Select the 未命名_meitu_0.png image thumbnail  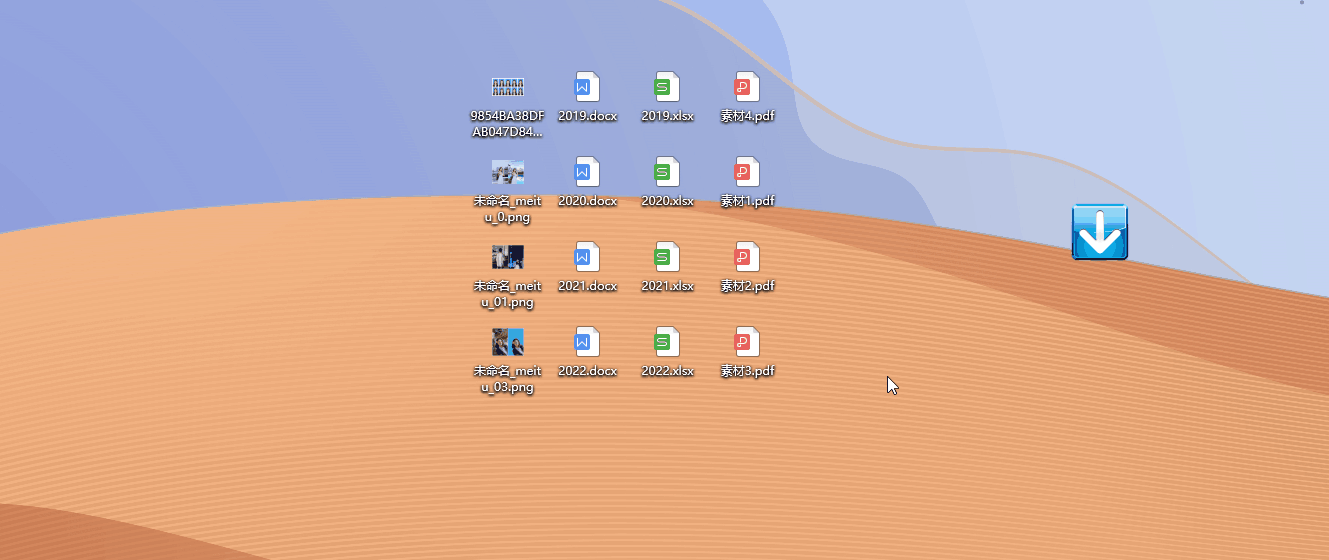click(508, 172)
